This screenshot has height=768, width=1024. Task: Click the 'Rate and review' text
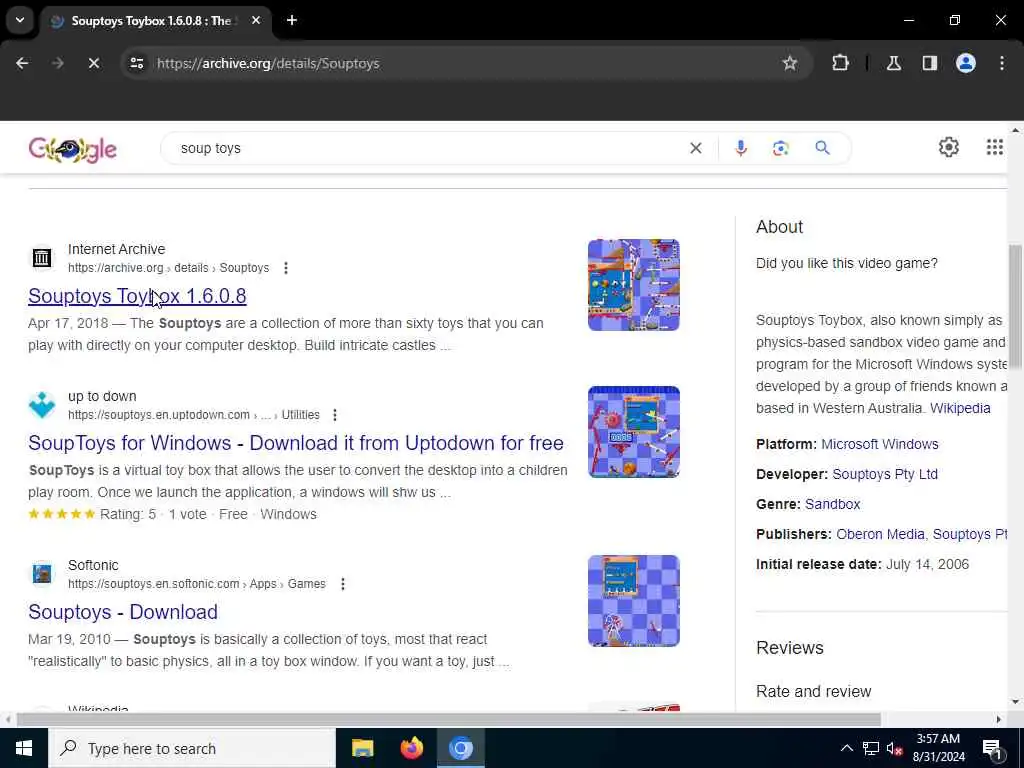pyautogui.click(x=814, y=691)
